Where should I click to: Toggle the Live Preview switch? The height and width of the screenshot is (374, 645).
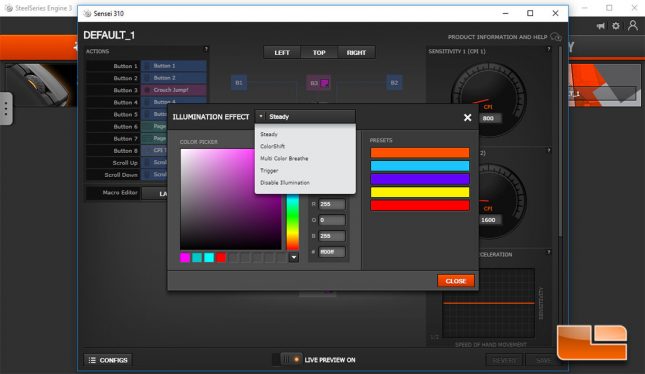pyautogui.click(x=287, y=360)
